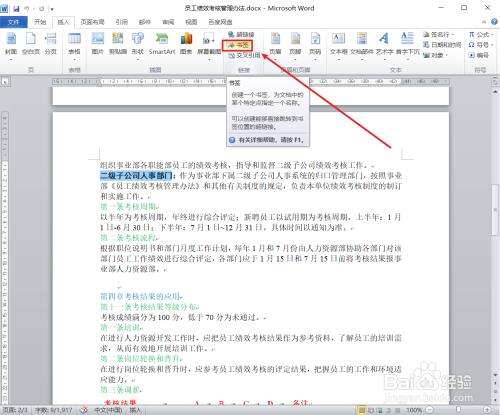Click the zoom out minus button
This screenshot has height=415, width=500.
430,410
